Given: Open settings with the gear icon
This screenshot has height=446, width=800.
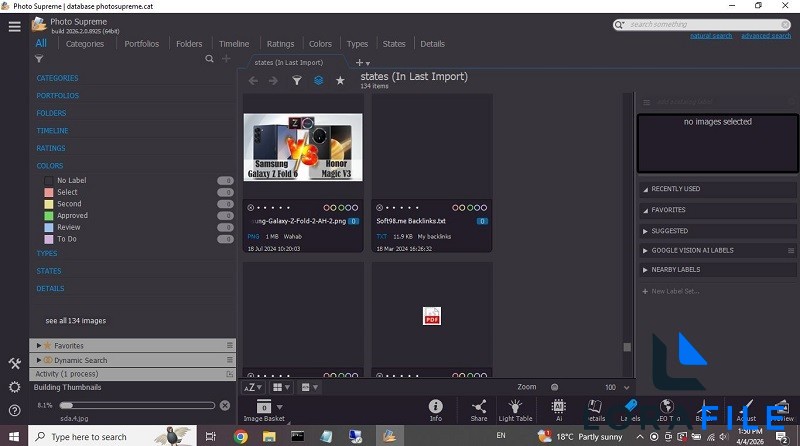Looking at the screenshot, I should [x=14, y=387].
